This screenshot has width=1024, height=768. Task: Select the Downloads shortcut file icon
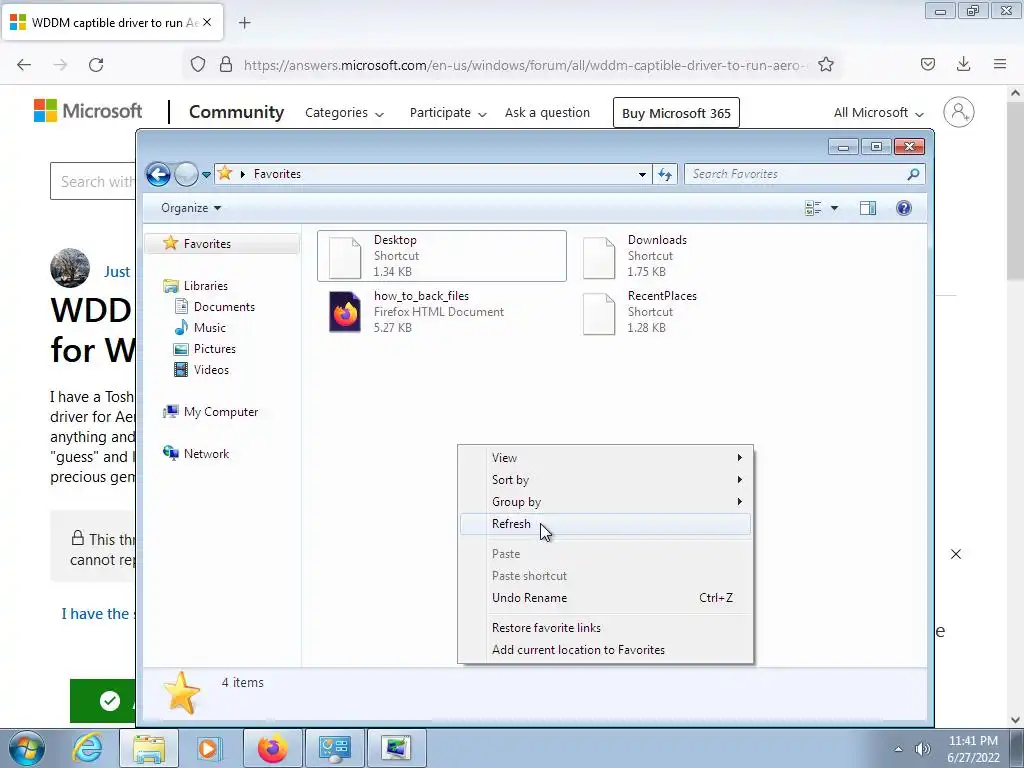(598, 257)
